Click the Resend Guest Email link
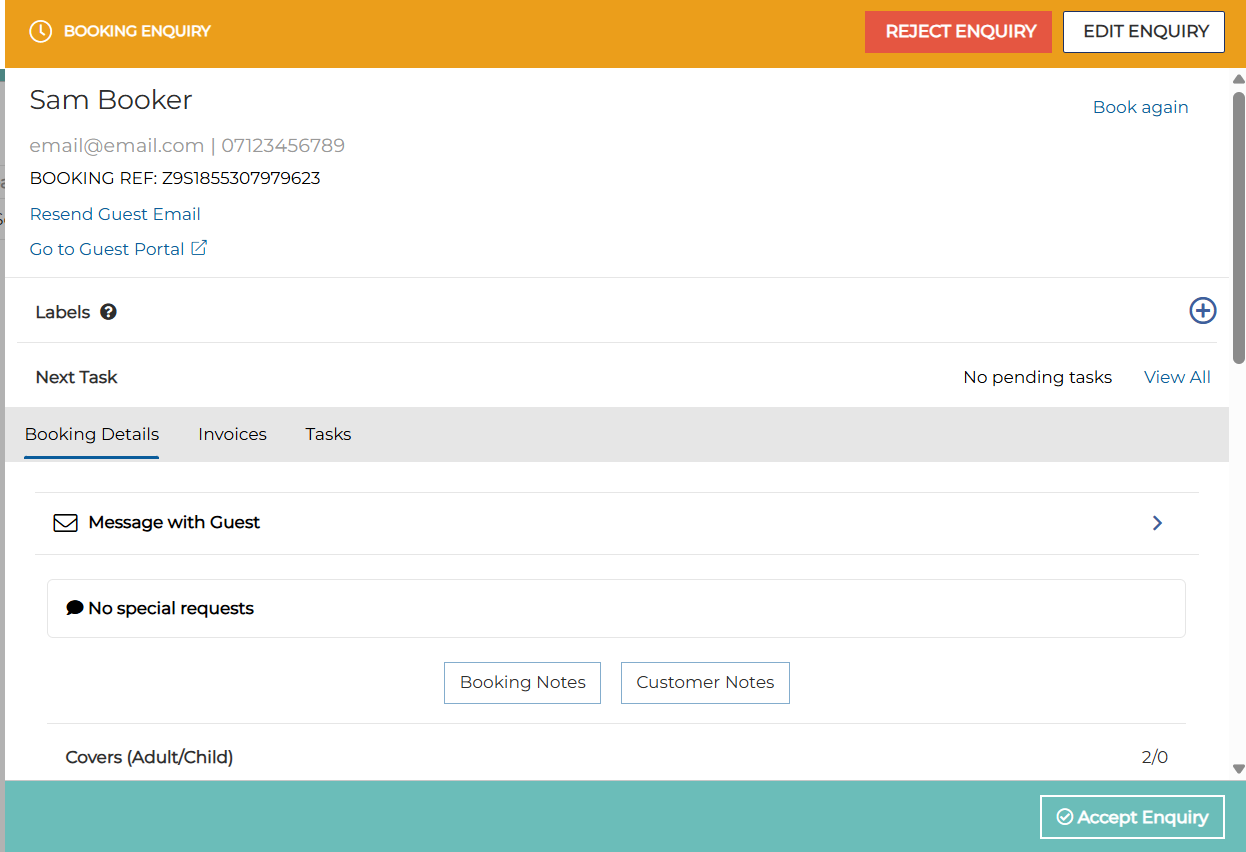This screenshot has width=1246, height=852. pyautogui.click(x=115, y=214)
